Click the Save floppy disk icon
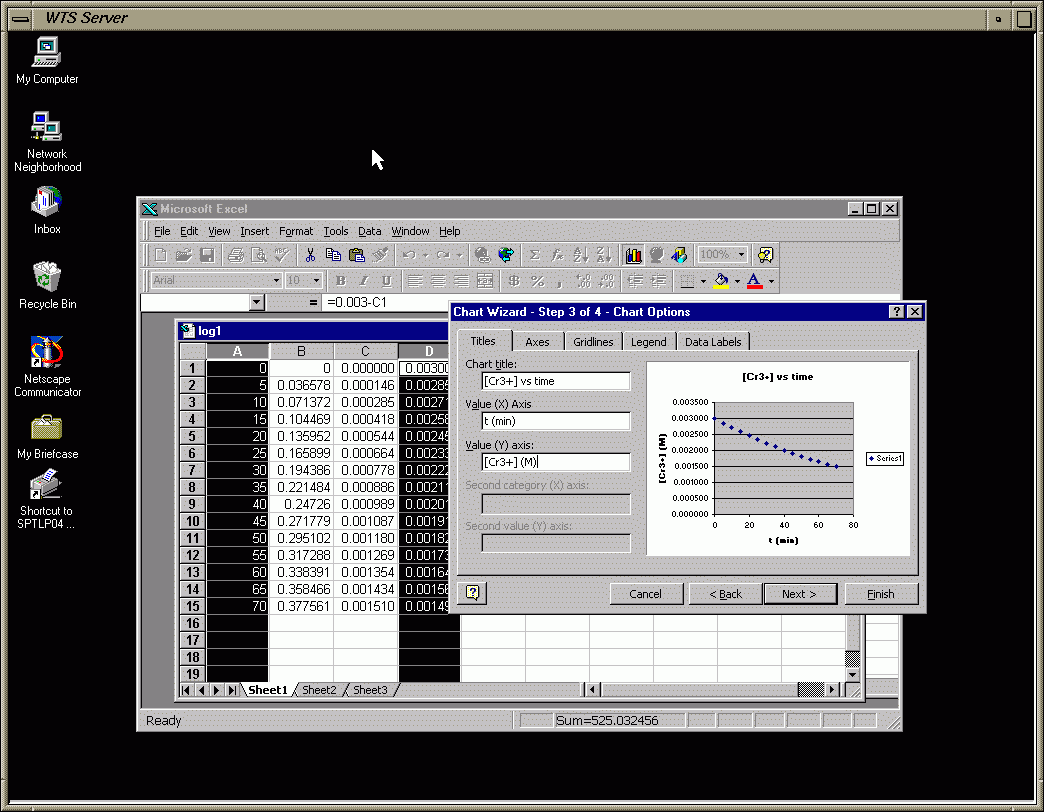Viewport: 1044px width, 812px height. coord(207,255)
